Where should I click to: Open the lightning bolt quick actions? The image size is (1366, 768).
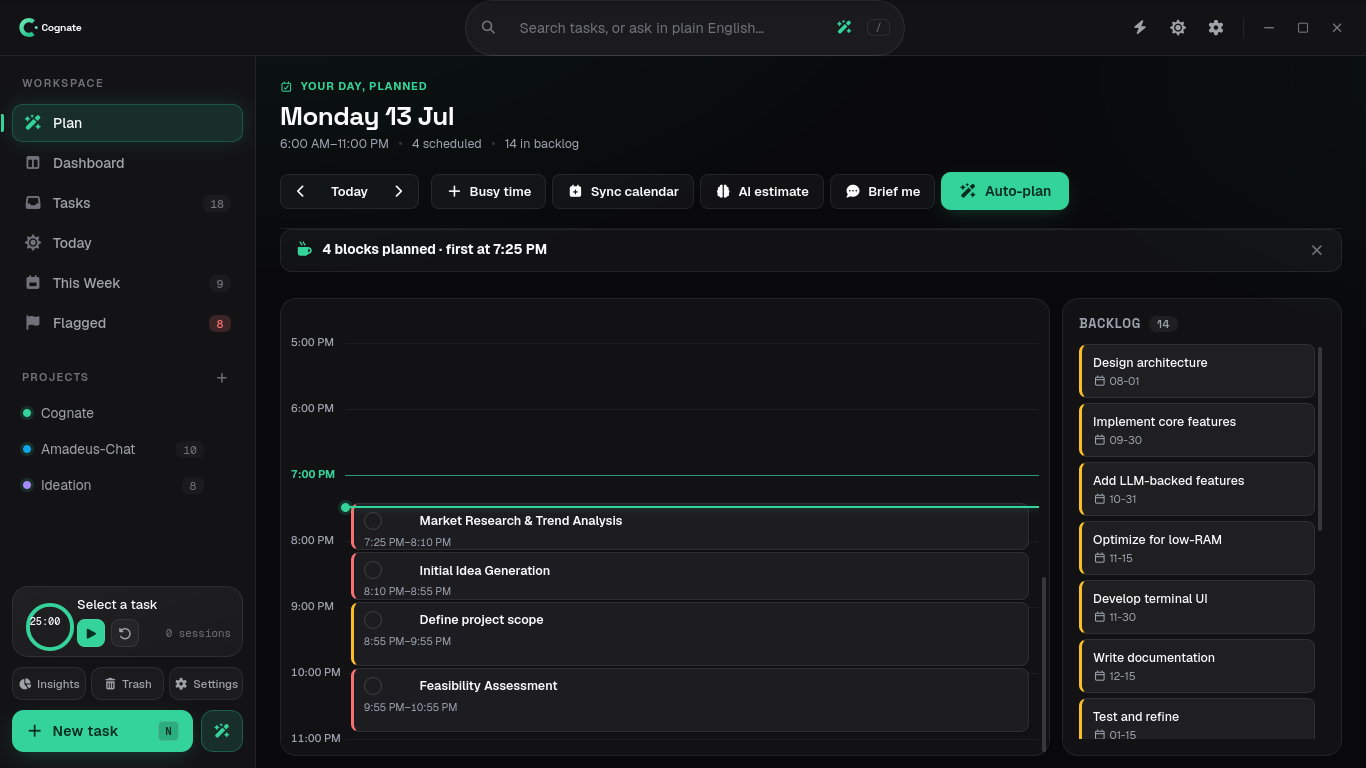click(1140, 28)
